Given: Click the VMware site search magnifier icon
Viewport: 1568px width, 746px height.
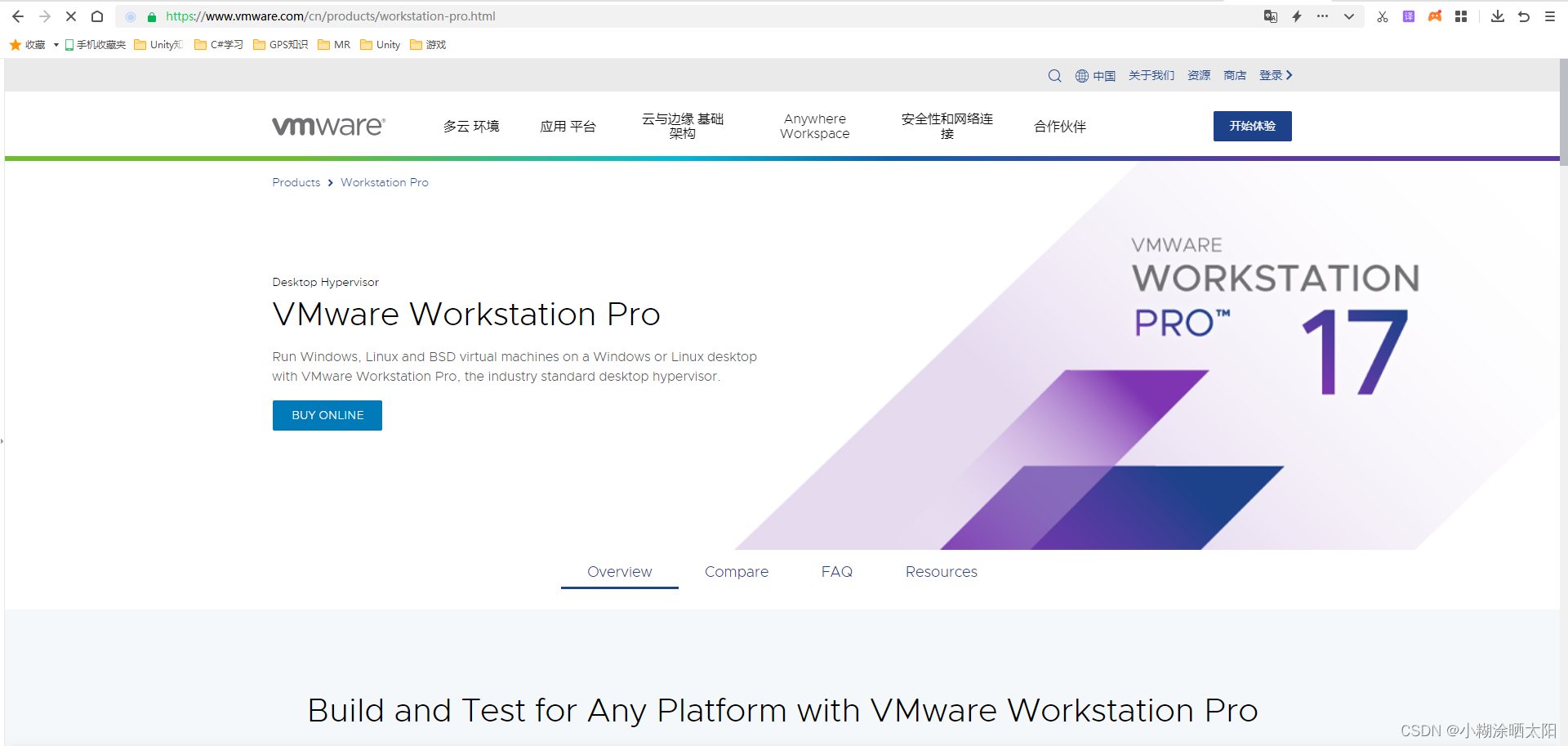Looking at the screenshot, I should coord(1055,76).
